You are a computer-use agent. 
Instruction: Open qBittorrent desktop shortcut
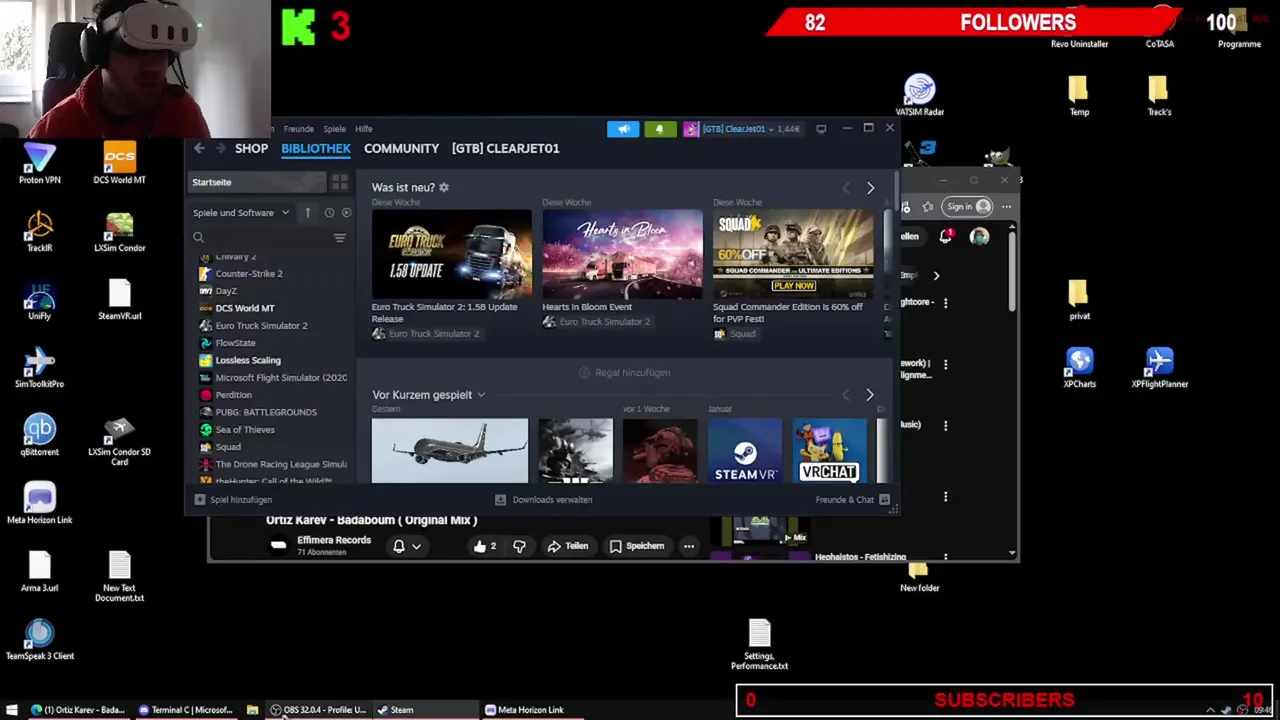[x=40, y=435]
